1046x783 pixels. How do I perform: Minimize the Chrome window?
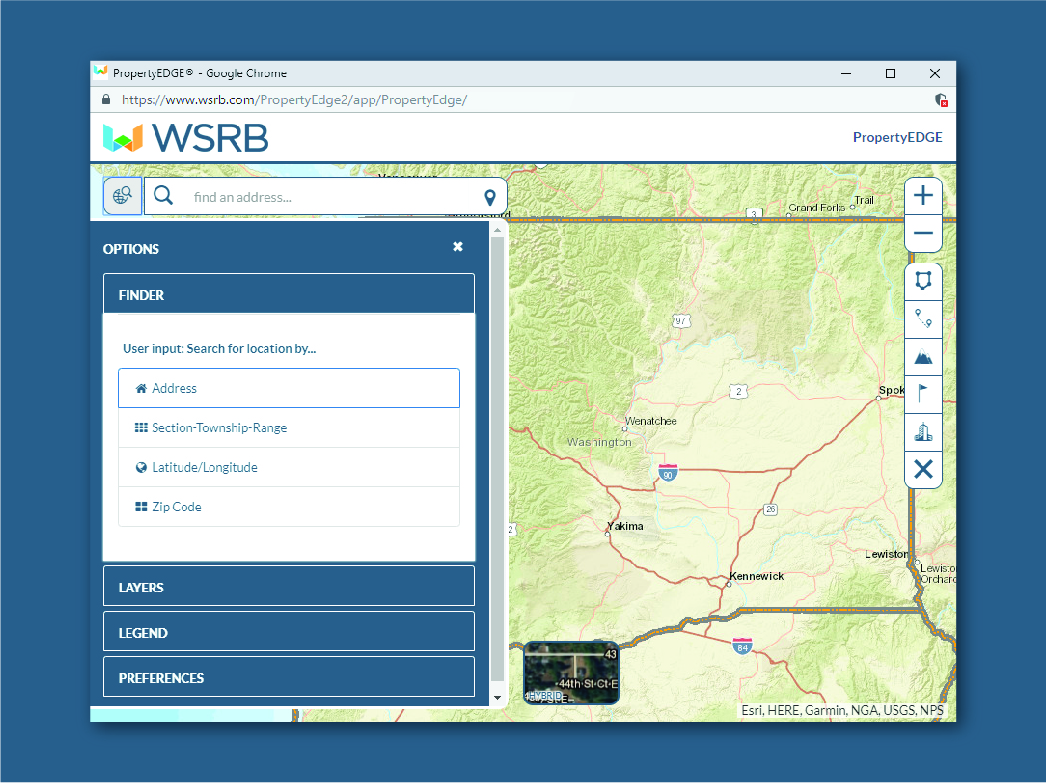[846, 73]
